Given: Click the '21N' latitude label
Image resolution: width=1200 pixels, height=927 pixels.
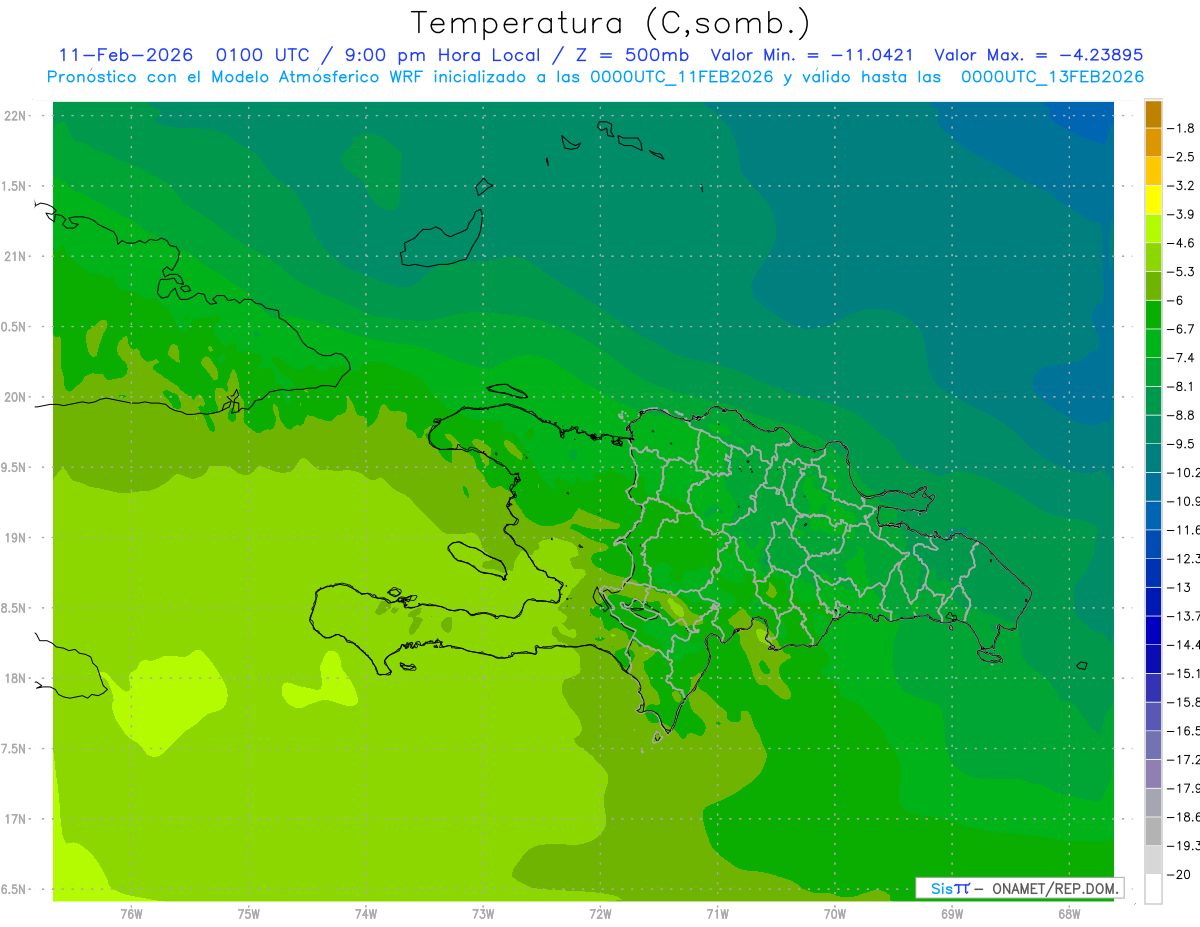Looking at the screenshot, I should point(15,256).
